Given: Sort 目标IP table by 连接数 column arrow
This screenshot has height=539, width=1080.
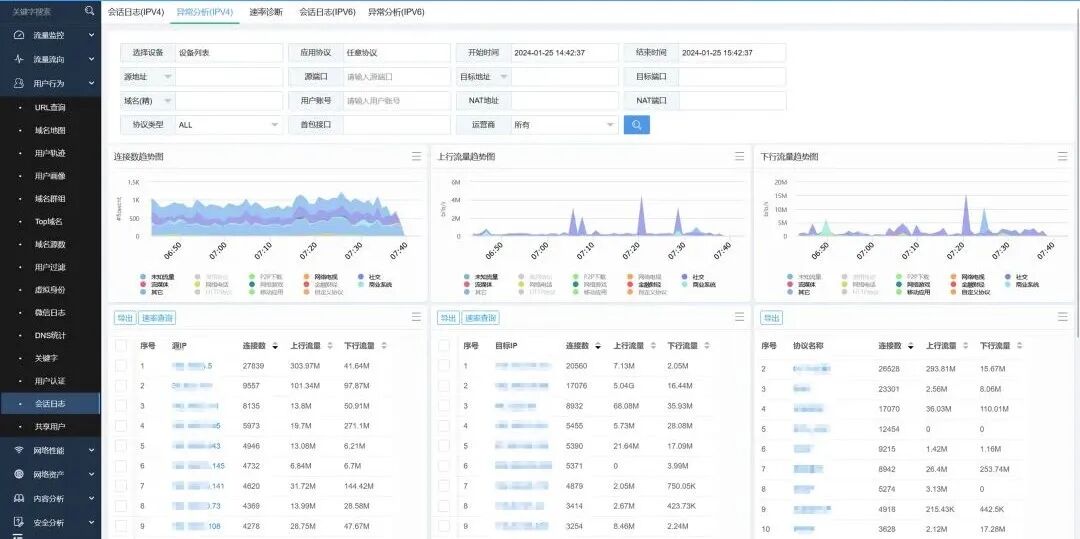Looking at the screenshot, I should [599, 346].
